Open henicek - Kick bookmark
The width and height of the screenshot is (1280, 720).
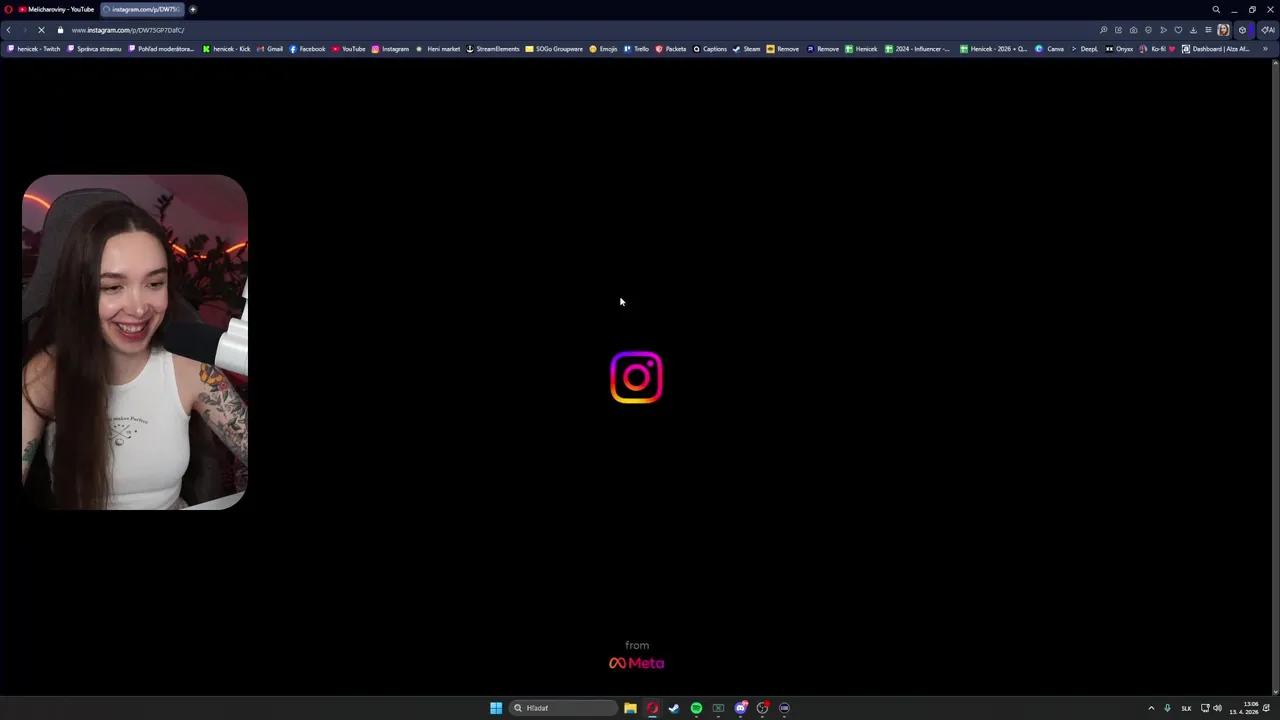(x=226, y=49)
